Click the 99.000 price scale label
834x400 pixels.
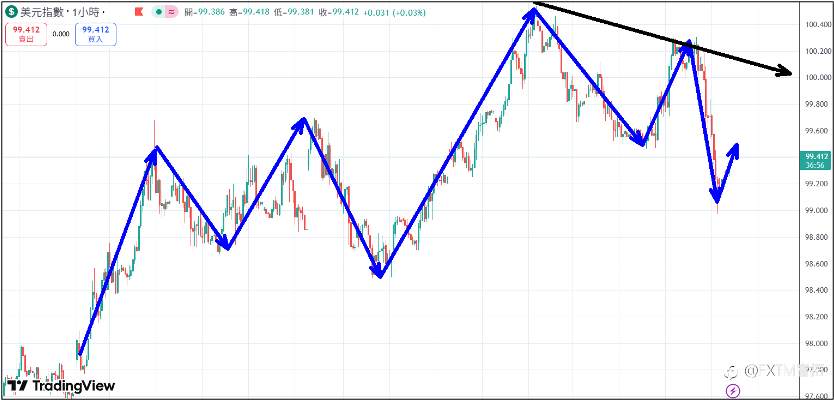click(818, 211)
